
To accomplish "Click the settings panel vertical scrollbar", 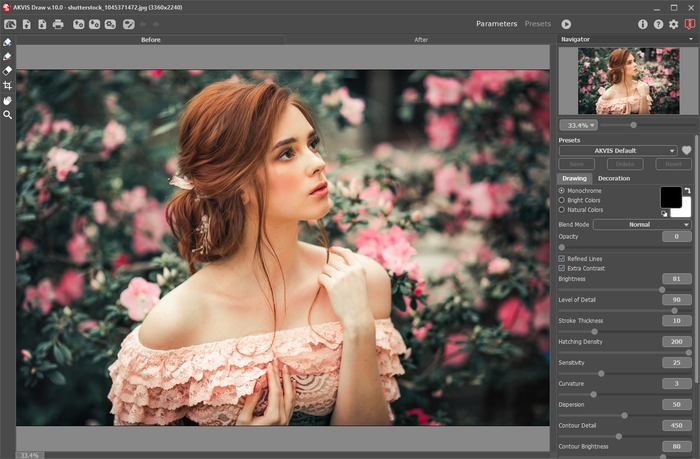I will (x=696, y=259).
